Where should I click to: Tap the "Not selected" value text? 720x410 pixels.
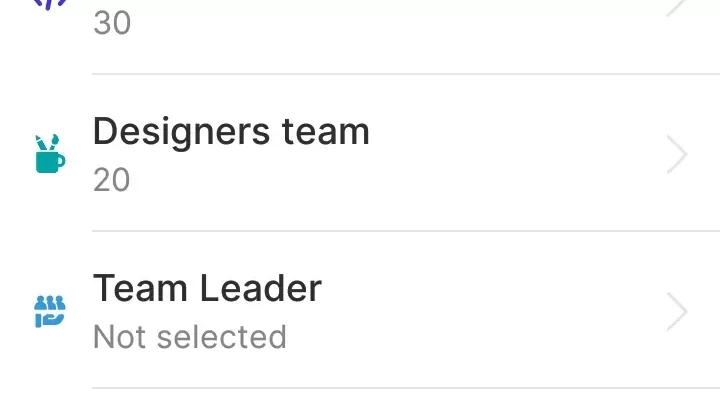pyautogui.click(x=189, y=337)
